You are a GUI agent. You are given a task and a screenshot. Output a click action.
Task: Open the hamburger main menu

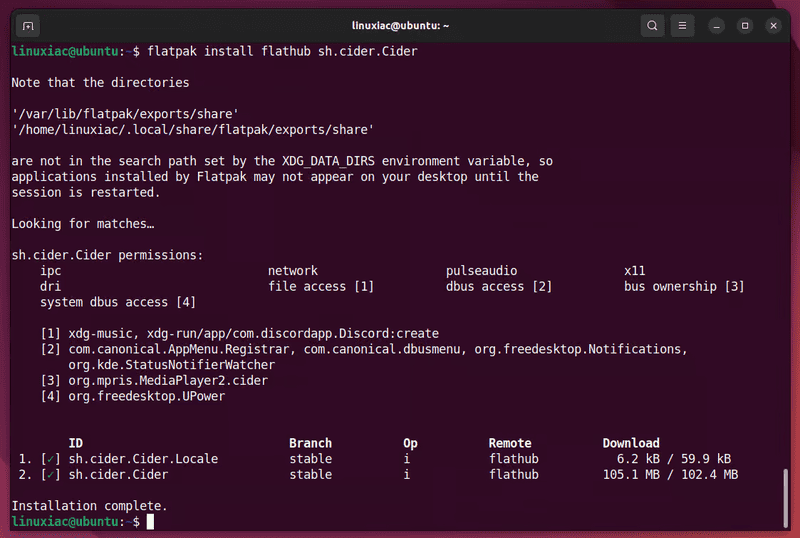pos(683,25)
